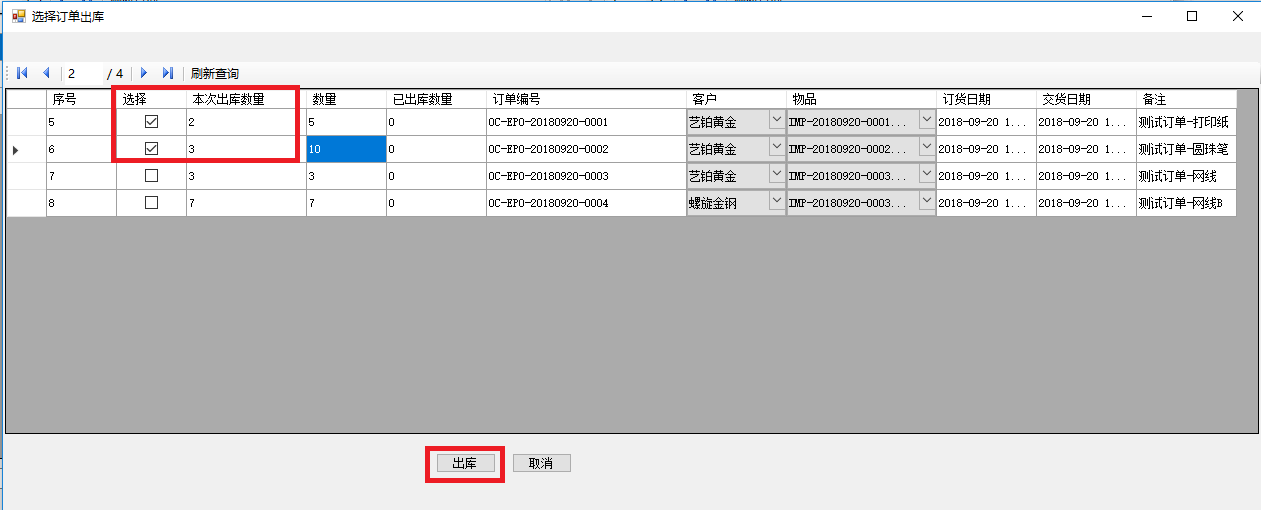This screenshot has width=1261, height=510.
Task: Click remark cell 测试订单-圆珠笔
Action: (1186, 149)
